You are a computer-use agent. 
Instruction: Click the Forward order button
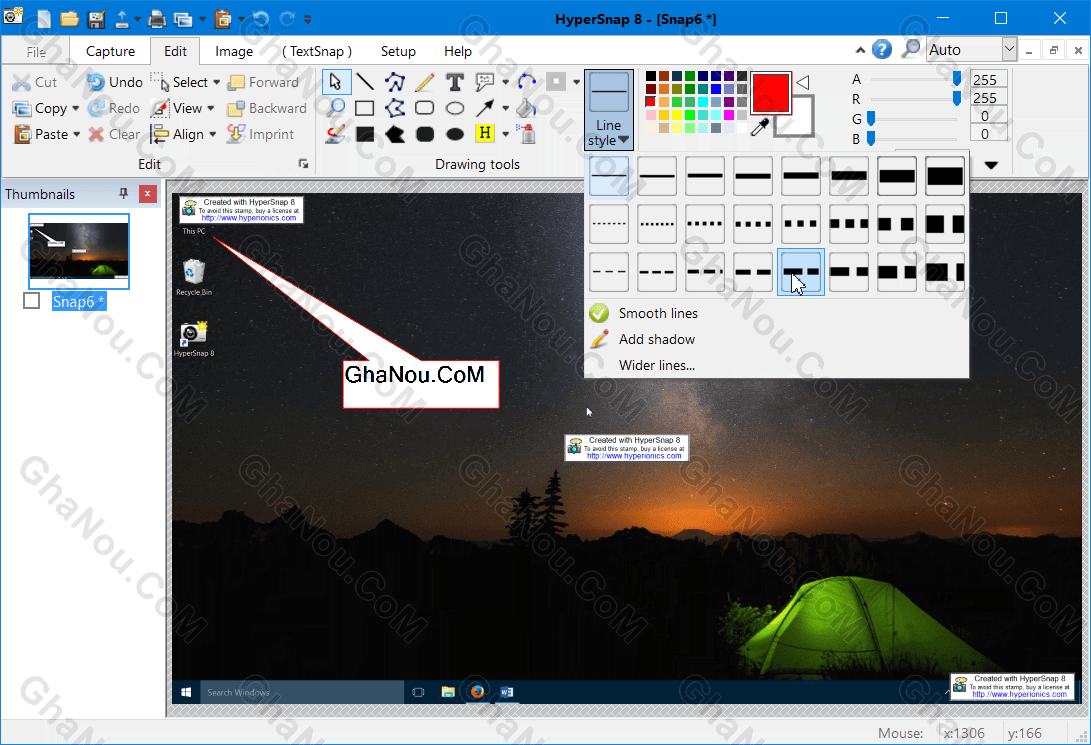click(x=264, y=82)
